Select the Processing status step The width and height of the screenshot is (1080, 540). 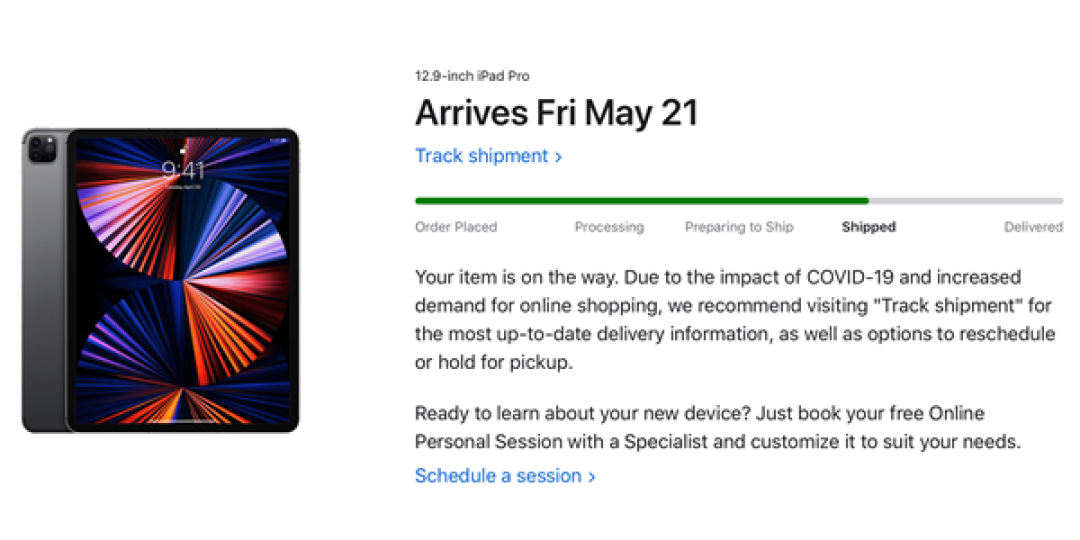click(609, 227)
